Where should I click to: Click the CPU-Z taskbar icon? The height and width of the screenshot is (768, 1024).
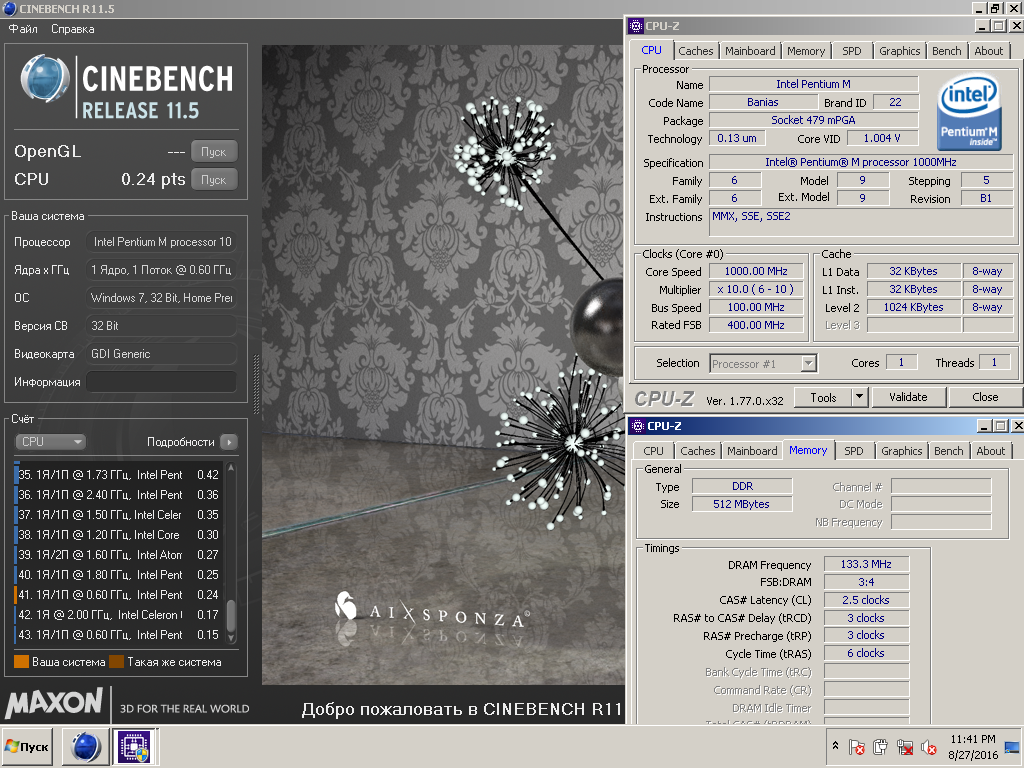point(134,746)
